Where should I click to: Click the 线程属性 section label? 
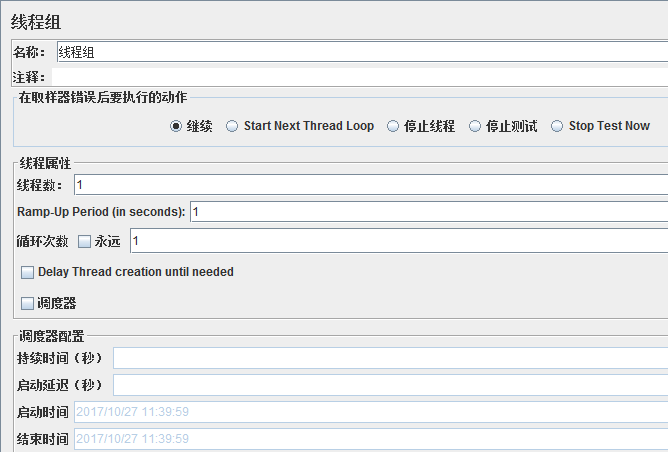[x=45, y=163]
